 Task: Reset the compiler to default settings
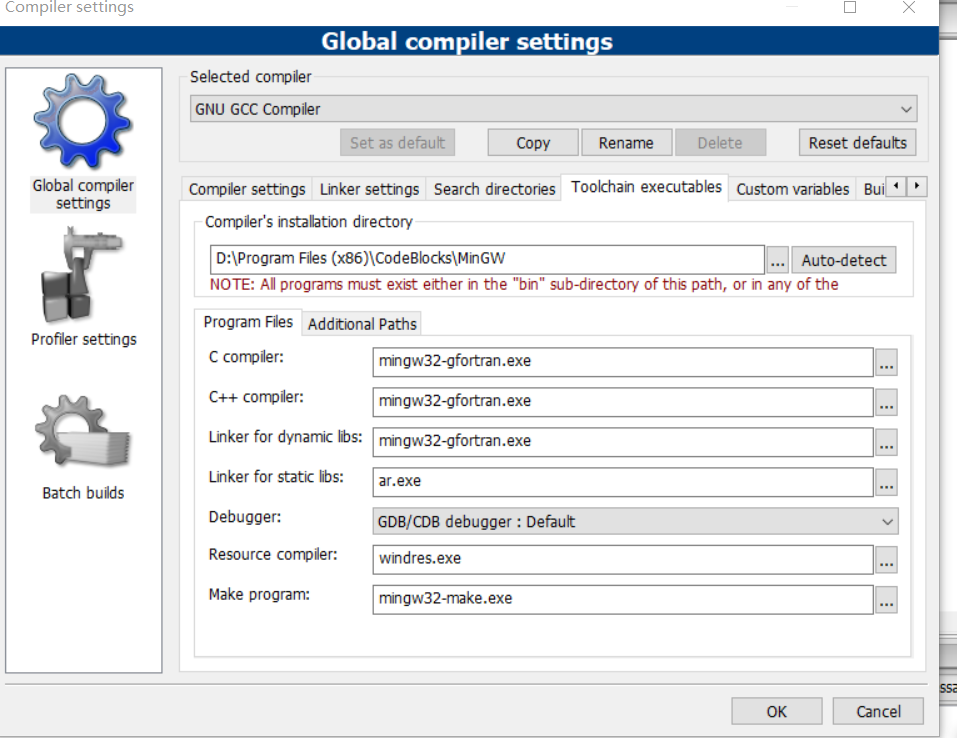(857, 142)
